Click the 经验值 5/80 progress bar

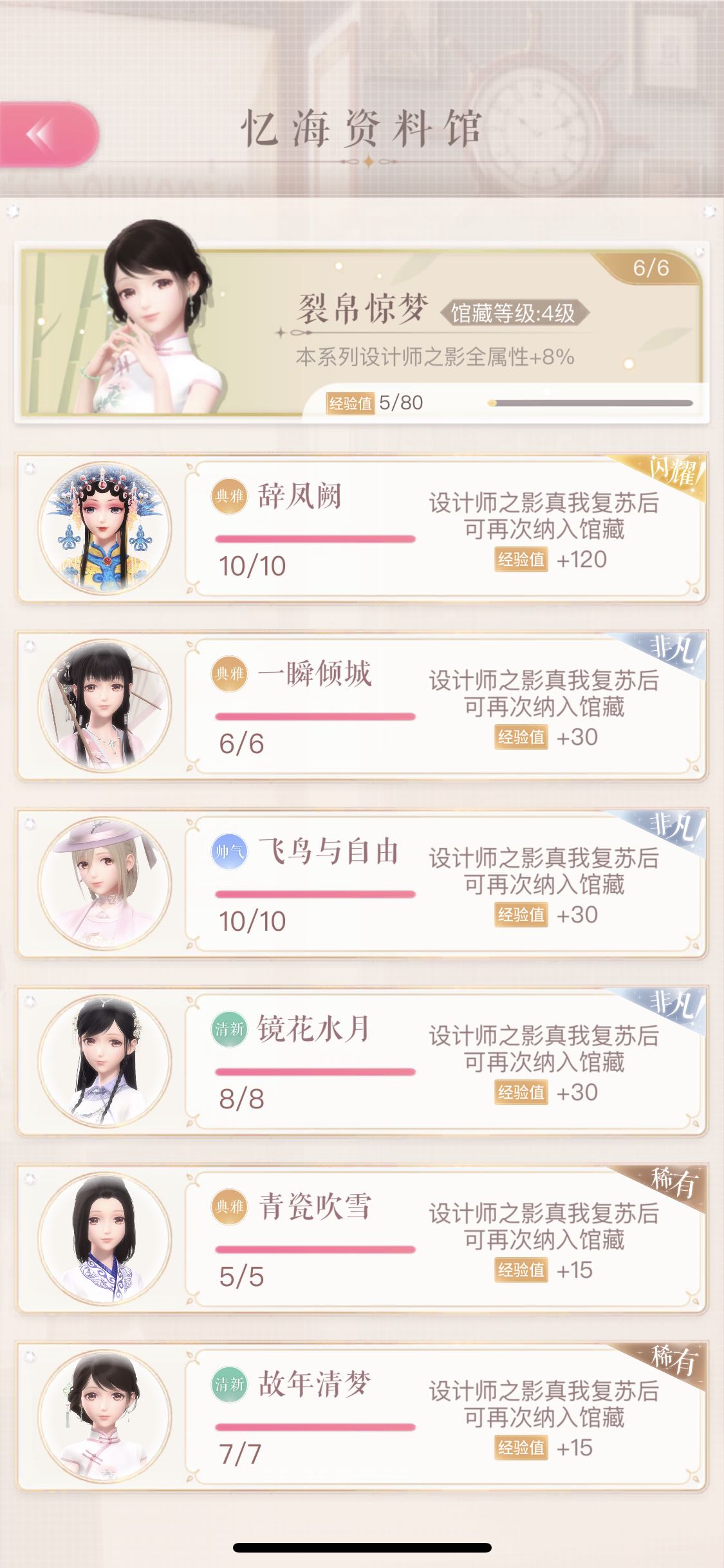pyautogui.click(x=590, y=403)
